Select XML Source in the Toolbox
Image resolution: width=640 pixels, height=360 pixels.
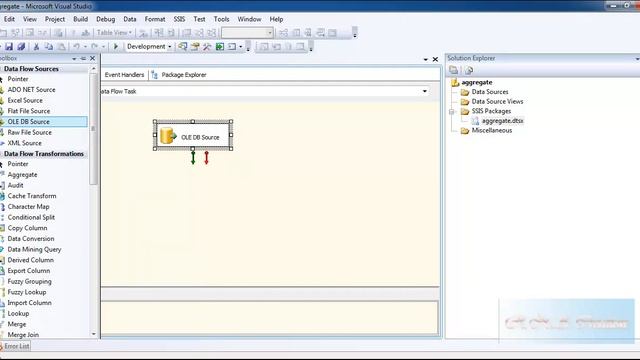click(24, 143)
